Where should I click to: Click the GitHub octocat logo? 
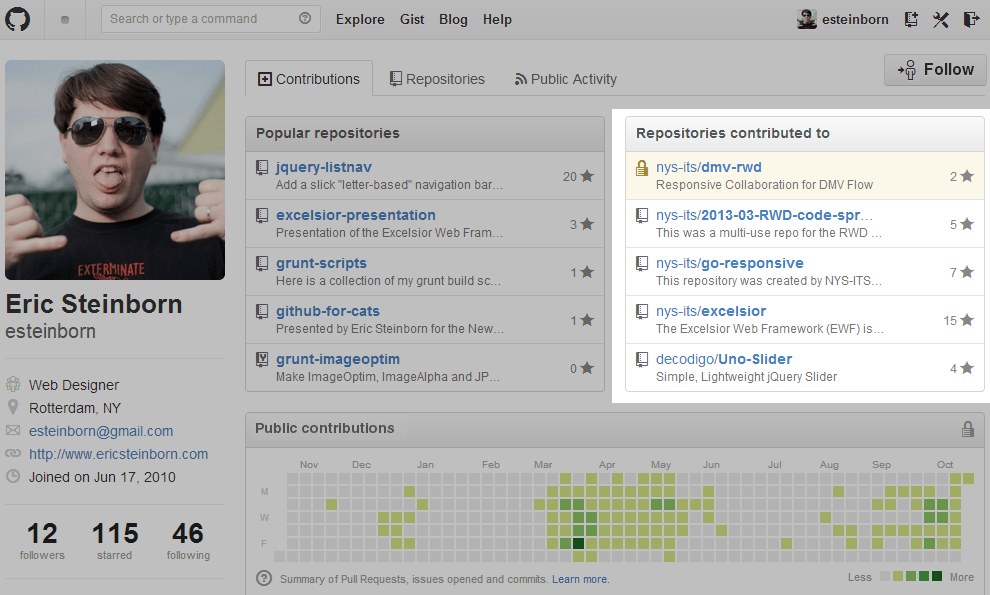[x=19, y=19]
